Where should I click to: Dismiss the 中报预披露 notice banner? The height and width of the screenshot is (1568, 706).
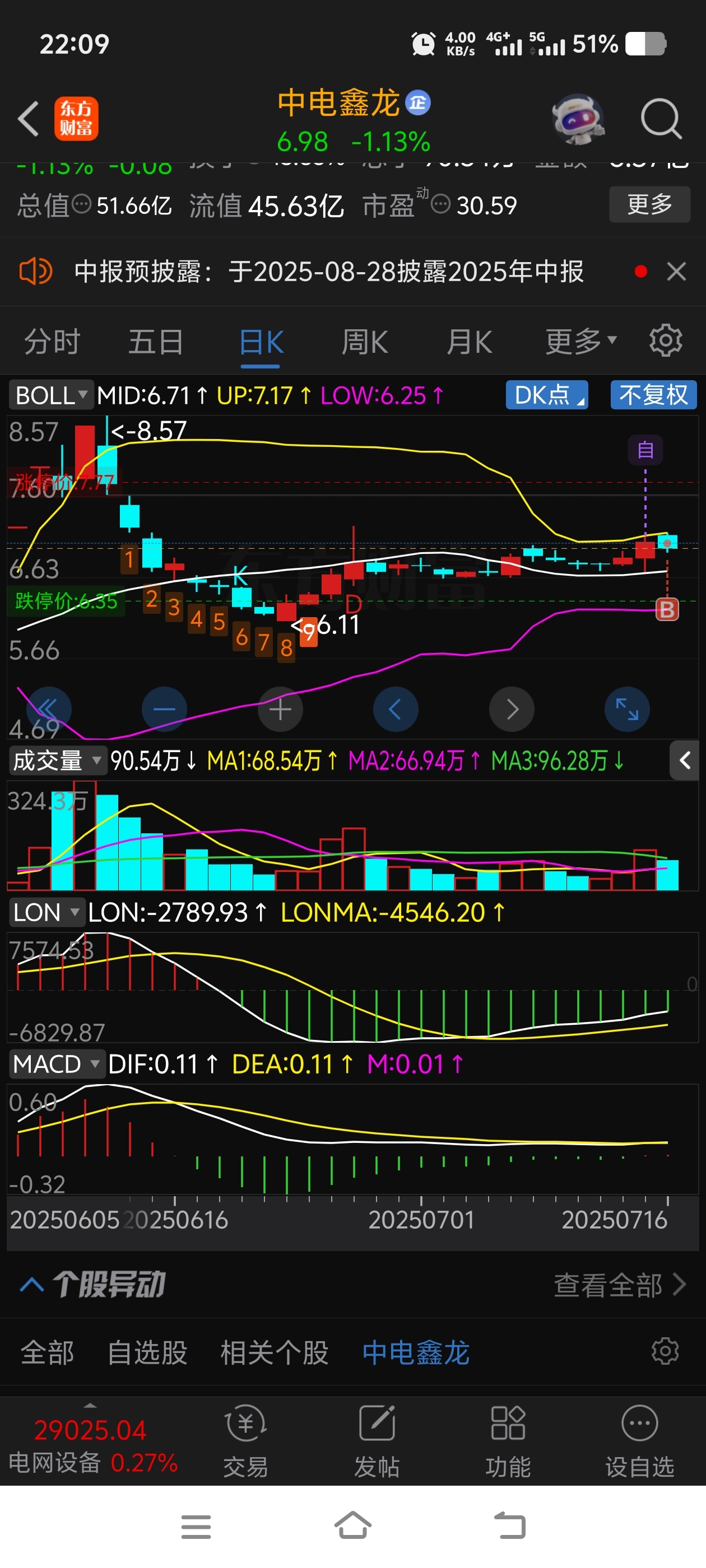[x=676, y=272]
